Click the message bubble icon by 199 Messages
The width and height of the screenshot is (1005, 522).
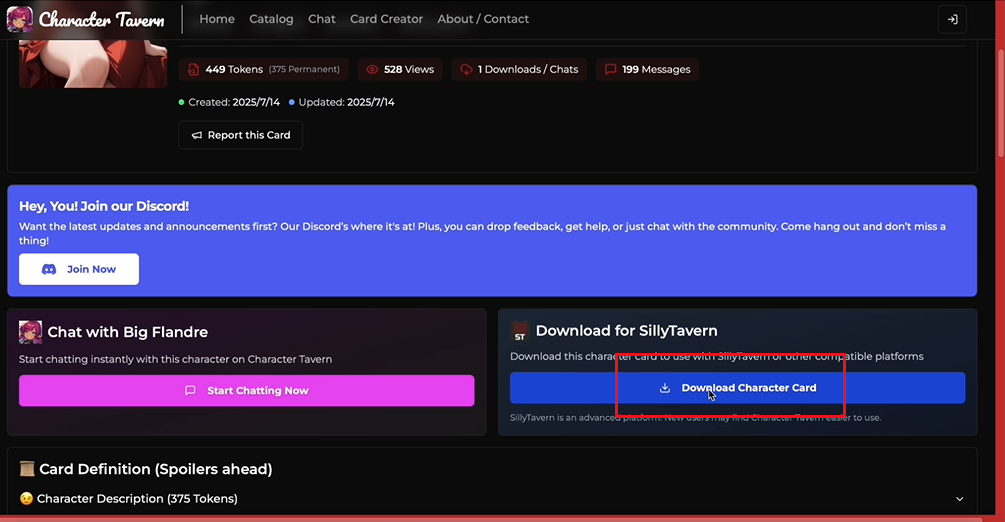(x=610, y=70)
